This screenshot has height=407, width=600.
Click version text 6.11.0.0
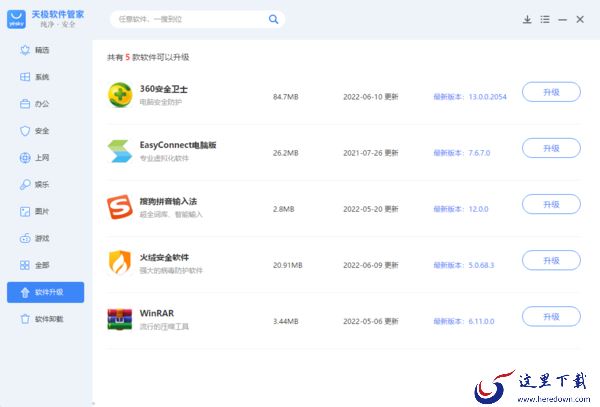481,321
